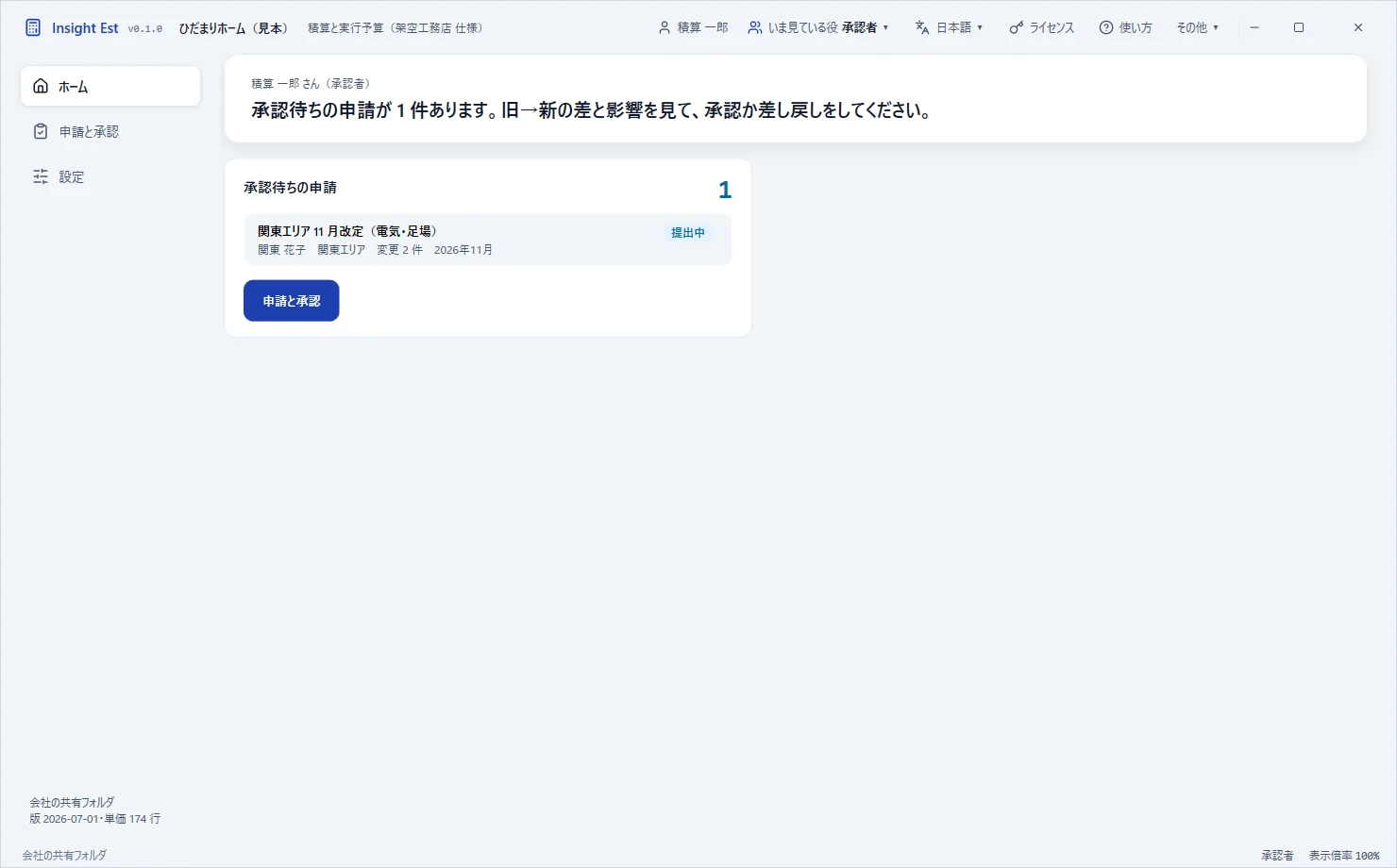This screenshot has width=1397, height=868.
Task: Open the ライセンス button in the top bar
Action: coord(1042,27)
